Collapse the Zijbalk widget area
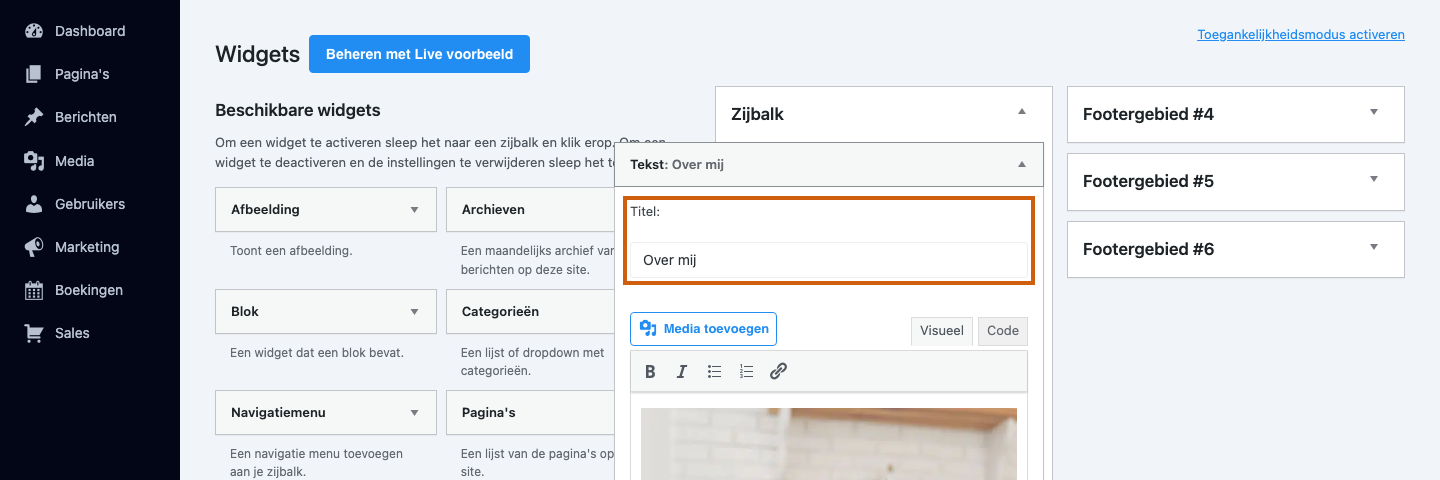The image size is (1440, 480). tap(1021, 112)
